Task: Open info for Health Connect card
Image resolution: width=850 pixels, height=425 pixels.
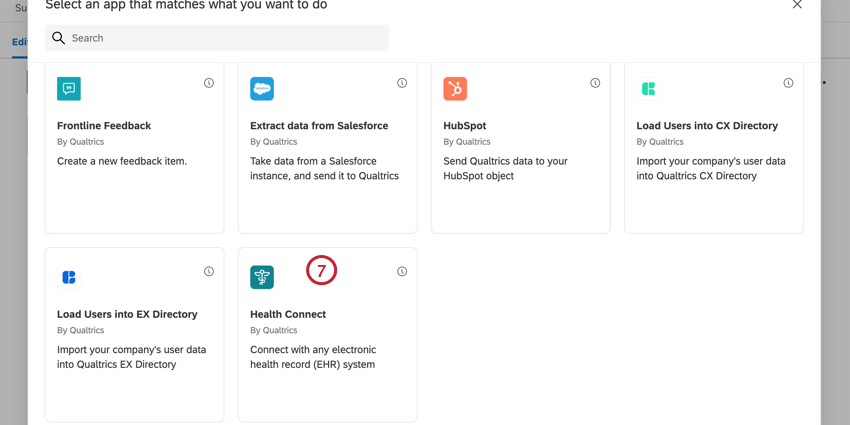Action: (x=402, y=272)
